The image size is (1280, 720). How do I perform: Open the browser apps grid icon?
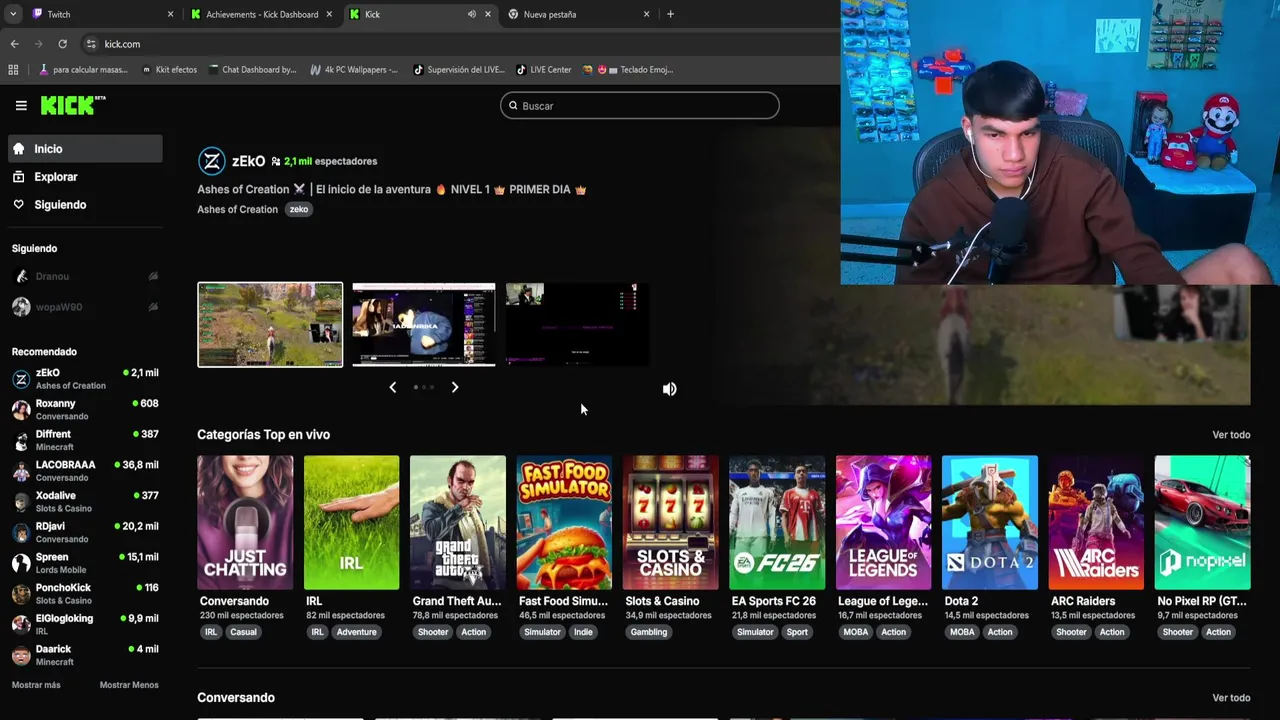13,70
